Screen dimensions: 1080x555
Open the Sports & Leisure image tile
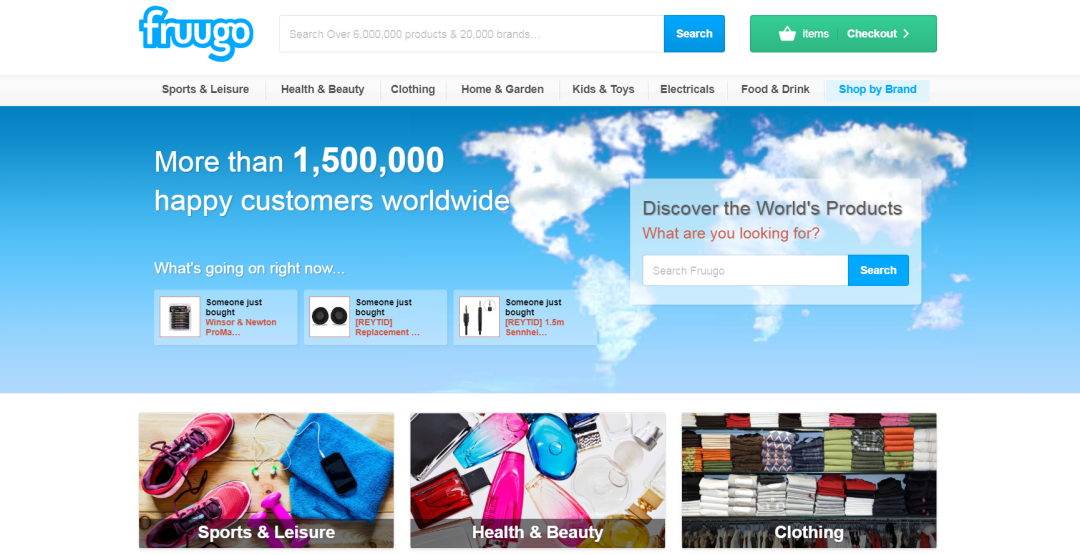click(x=266, y=480)
